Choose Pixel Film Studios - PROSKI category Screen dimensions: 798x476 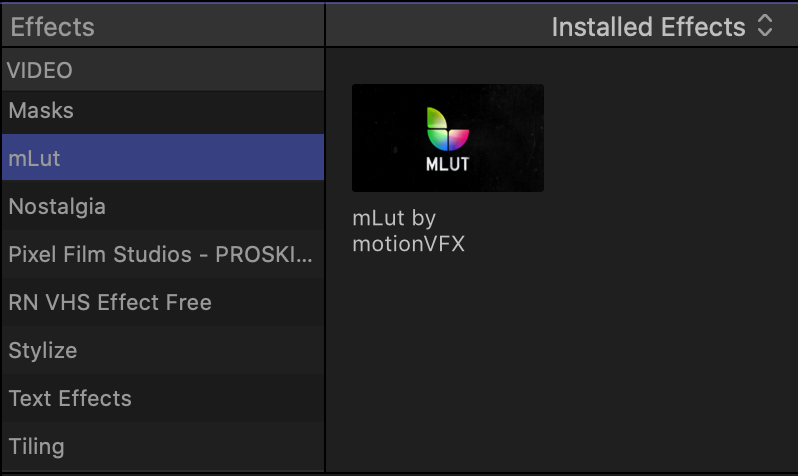pyautogui.click(x=160, y=255)
